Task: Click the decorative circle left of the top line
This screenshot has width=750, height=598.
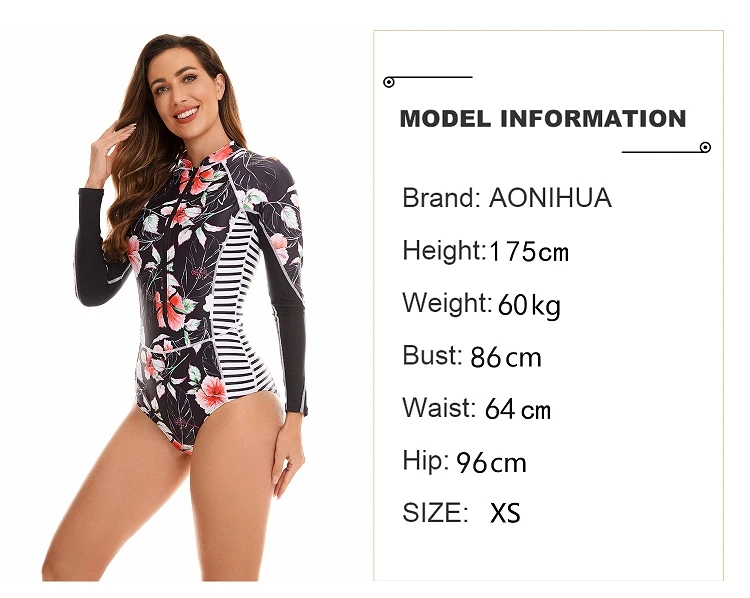Action: (x=389, y=82)
